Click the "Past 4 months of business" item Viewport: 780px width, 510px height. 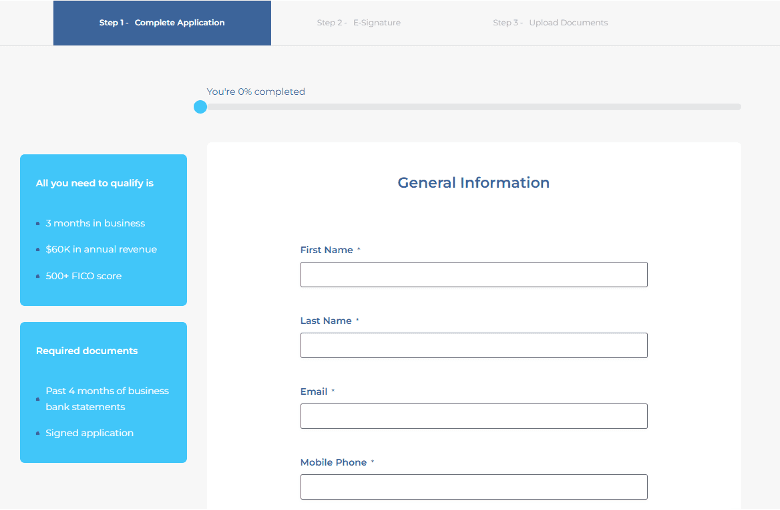pos(107,391)
